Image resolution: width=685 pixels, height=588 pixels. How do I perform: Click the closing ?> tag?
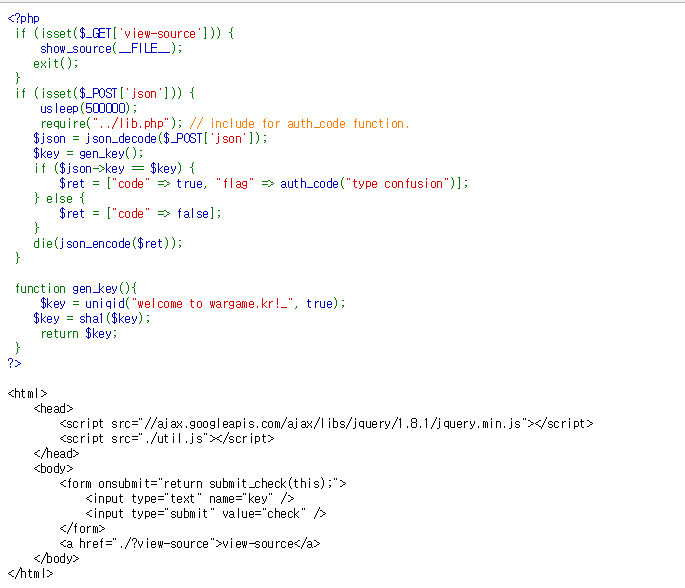coord(14,363)
